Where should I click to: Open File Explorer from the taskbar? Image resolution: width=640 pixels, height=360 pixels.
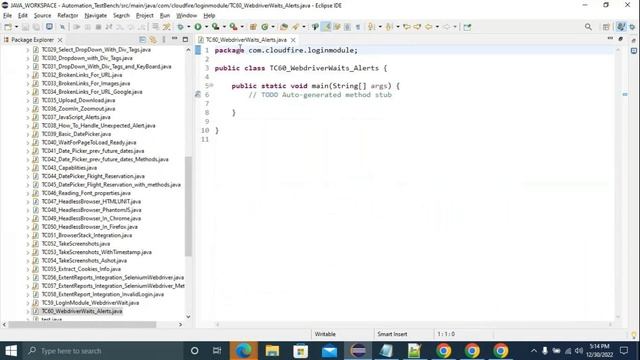coord(272,351)
